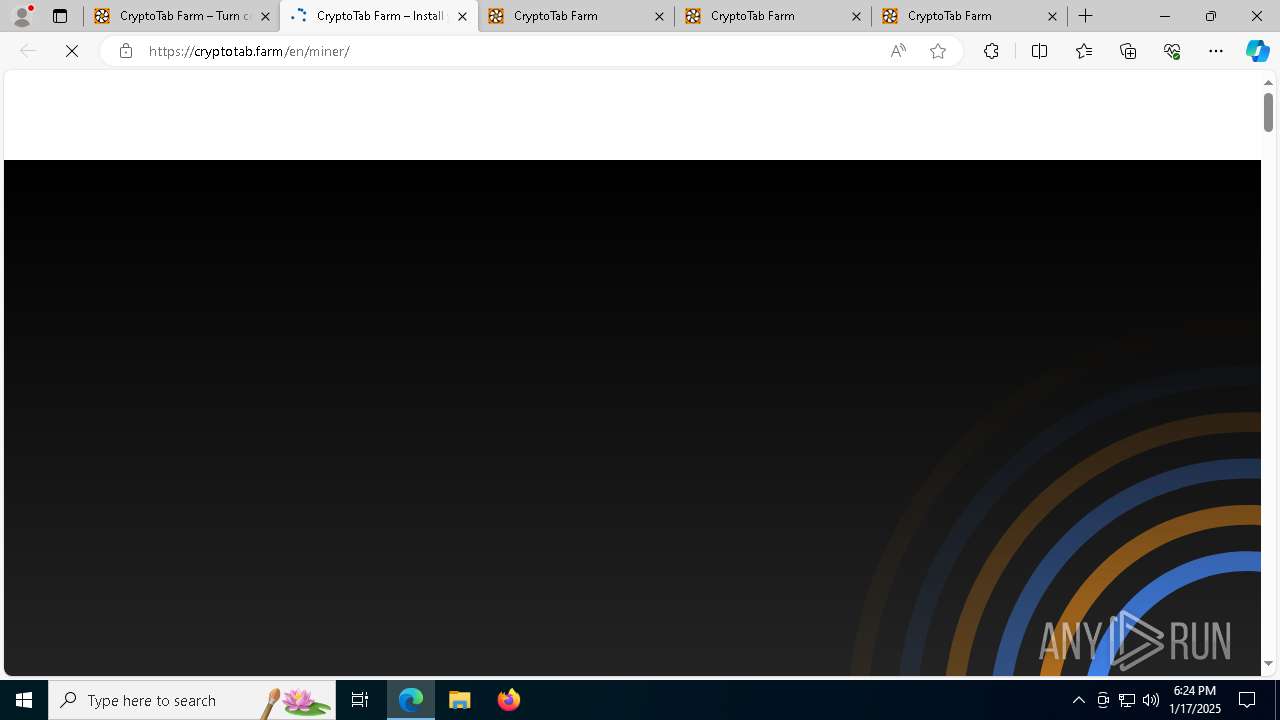Enable split screen view
Image resolution: width=1280 pixels, height=720 pixels.
click(x=1039, y=51)
